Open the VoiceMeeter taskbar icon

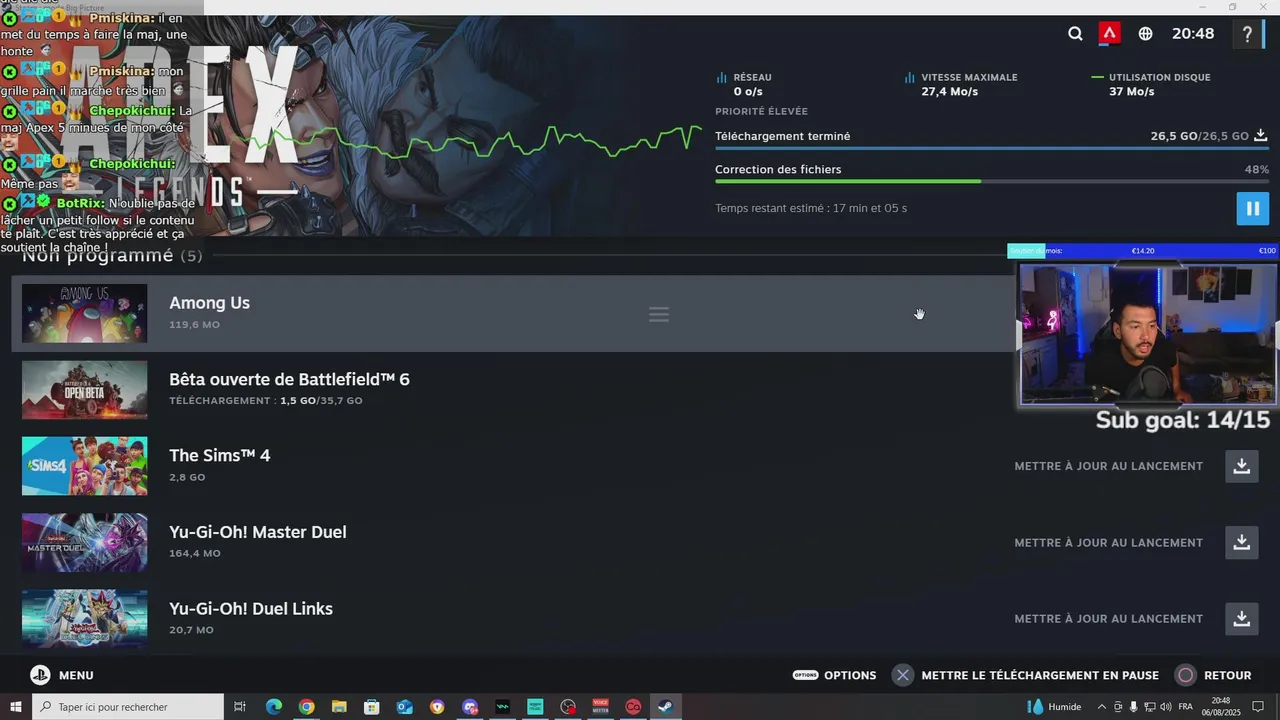[600, 707]
